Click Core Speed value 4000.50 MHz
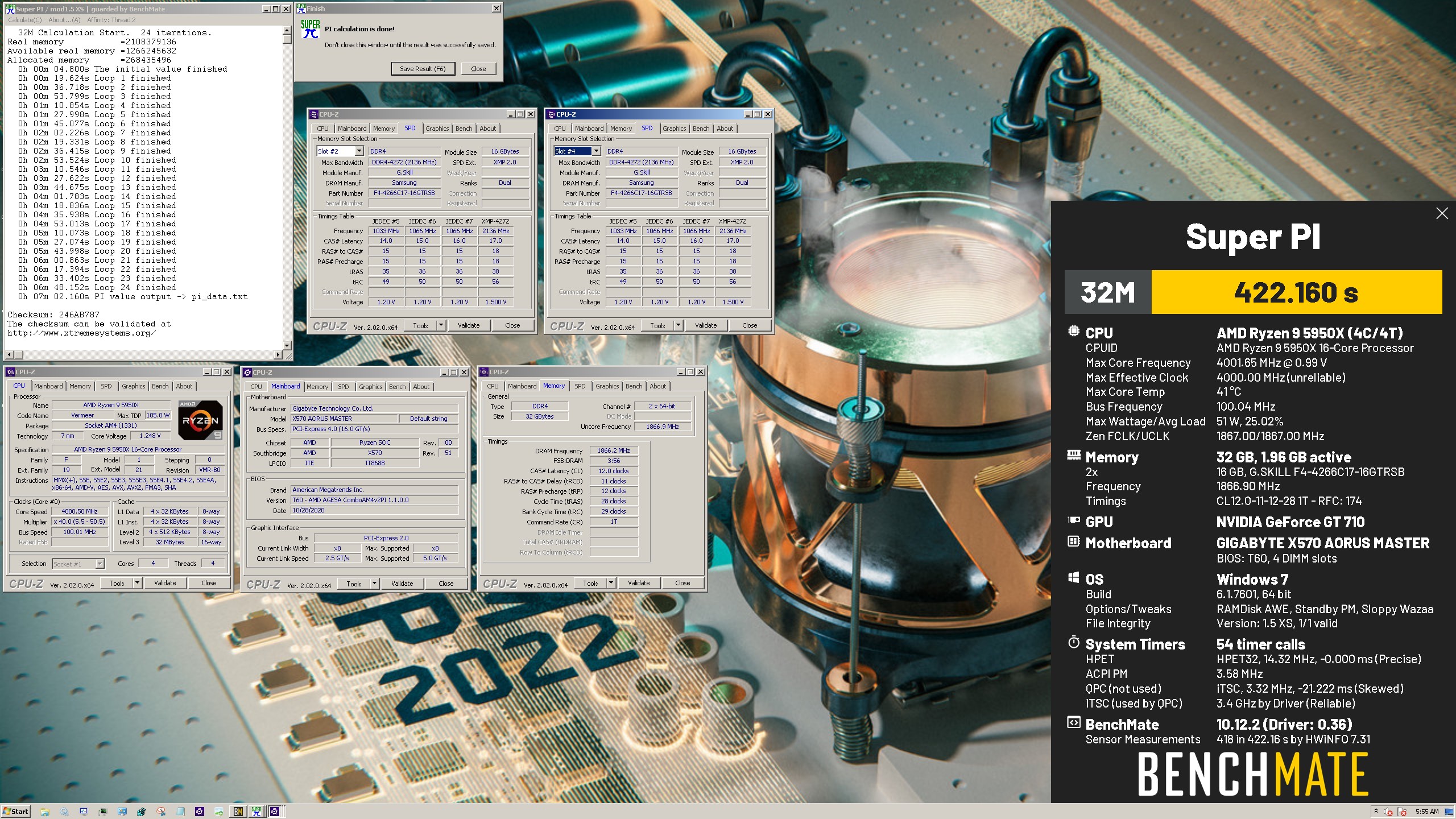The width and height of the screenshot is (1456, 819). click(x=80, y=511)
